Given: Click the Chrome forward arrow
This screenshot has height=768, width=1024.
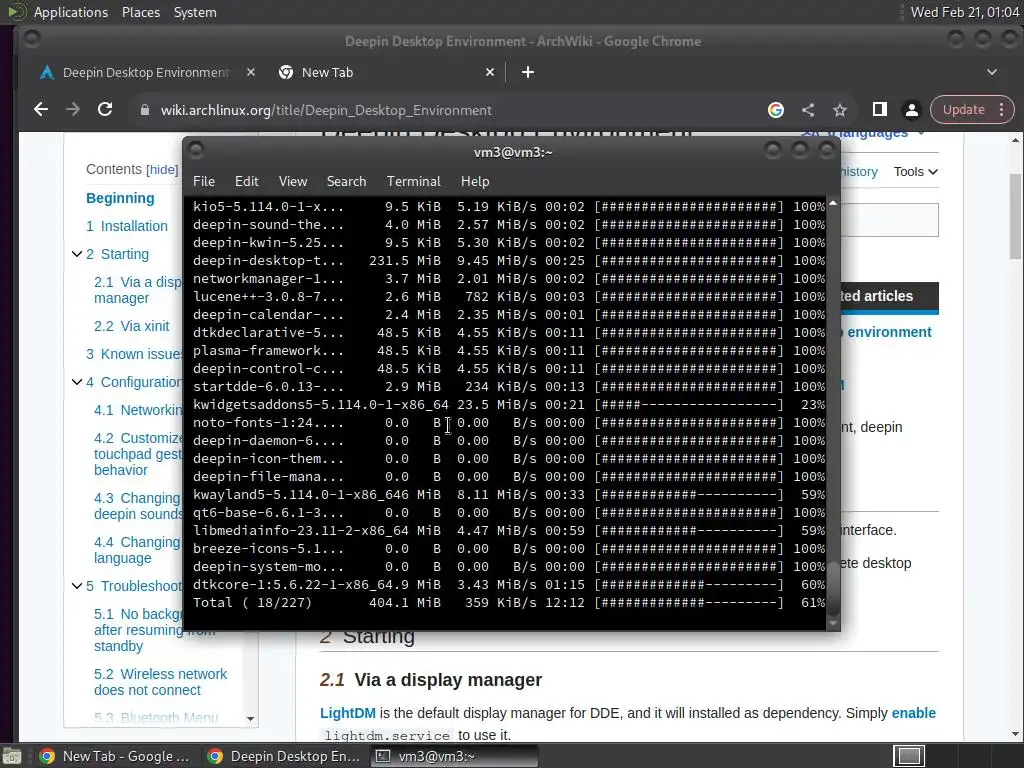Looking at the screenshot, I should coord(73,110).
